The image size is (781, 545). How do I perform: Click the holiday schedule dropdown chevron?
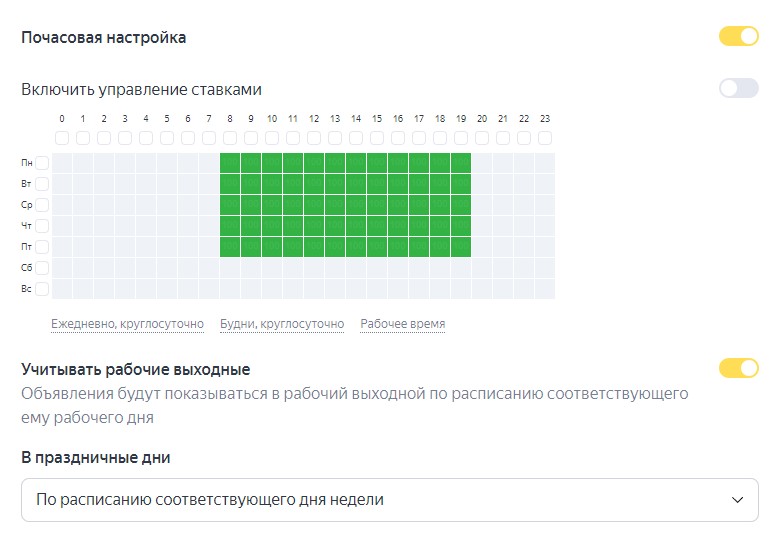738,499
